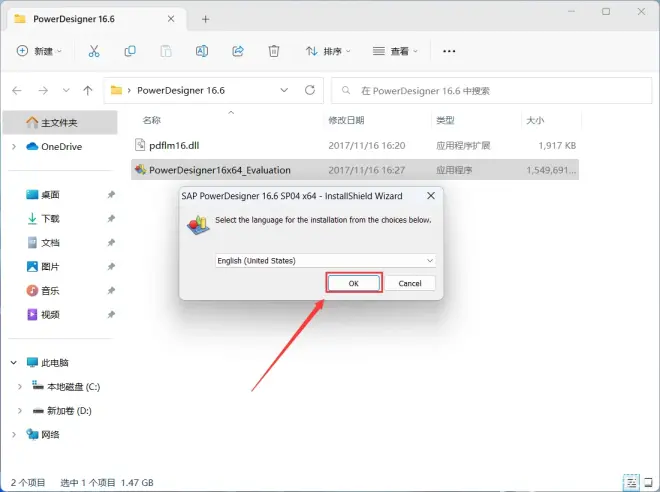Expand the OneDrive tree node
The width and height of the screenshot is (660, 492).
coord(14,147)
